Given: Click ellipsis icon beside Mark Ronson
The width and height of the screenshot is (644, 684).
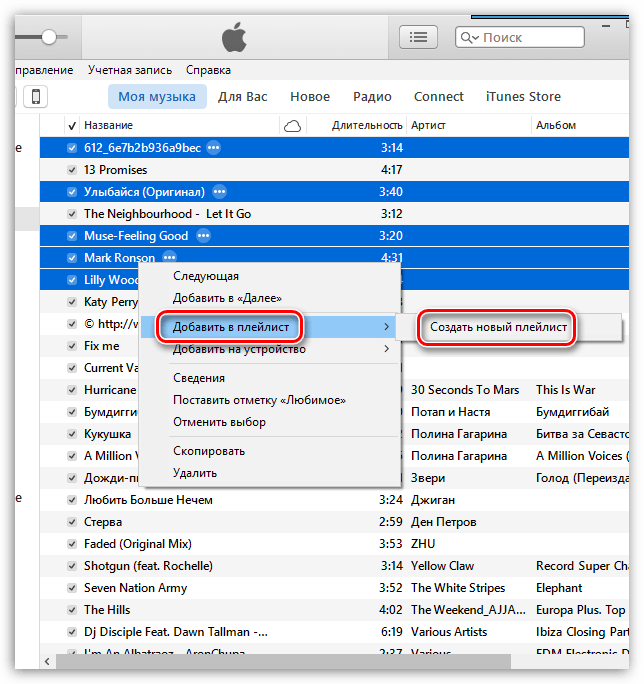Looking at the screenshot, I should point(170,258).
